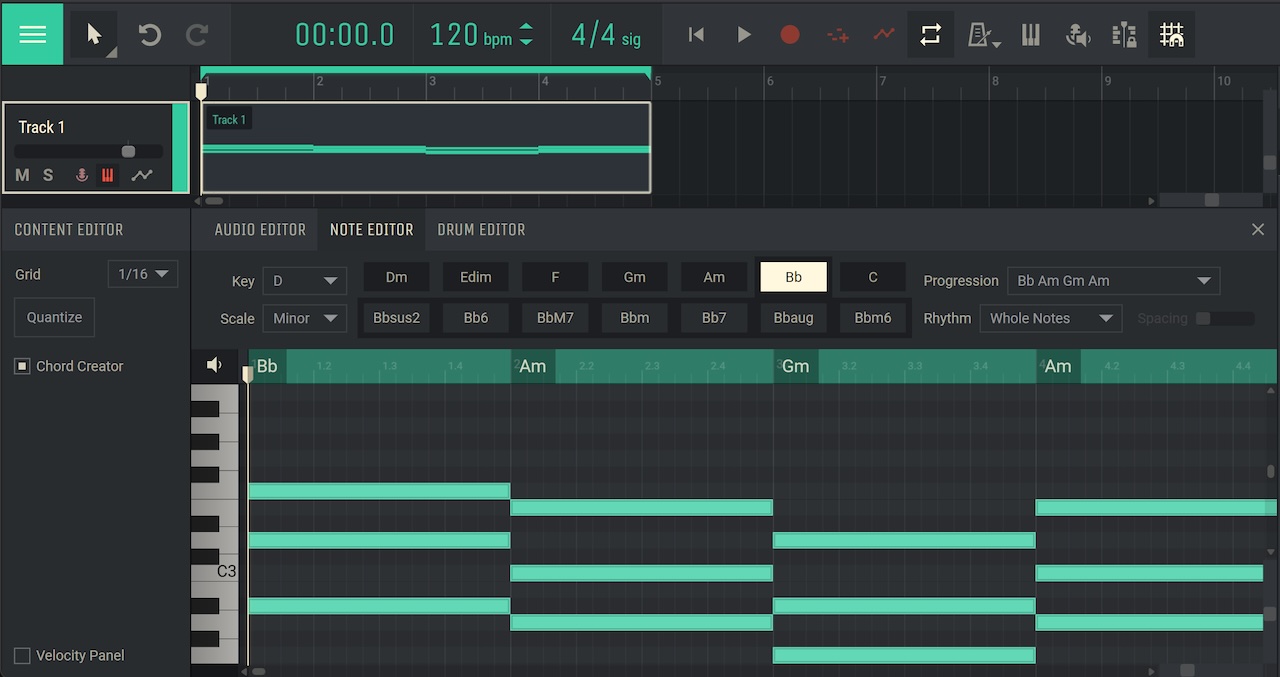The image size is (1280, 677).
Task: Mute Track 1 with M button
Action: pos(22,176)
